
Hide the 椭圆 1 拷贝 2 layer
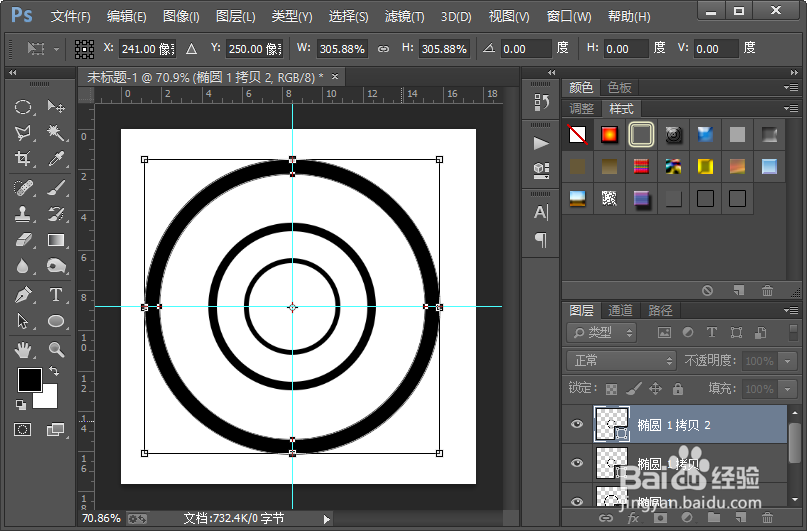tap(576, 424)
